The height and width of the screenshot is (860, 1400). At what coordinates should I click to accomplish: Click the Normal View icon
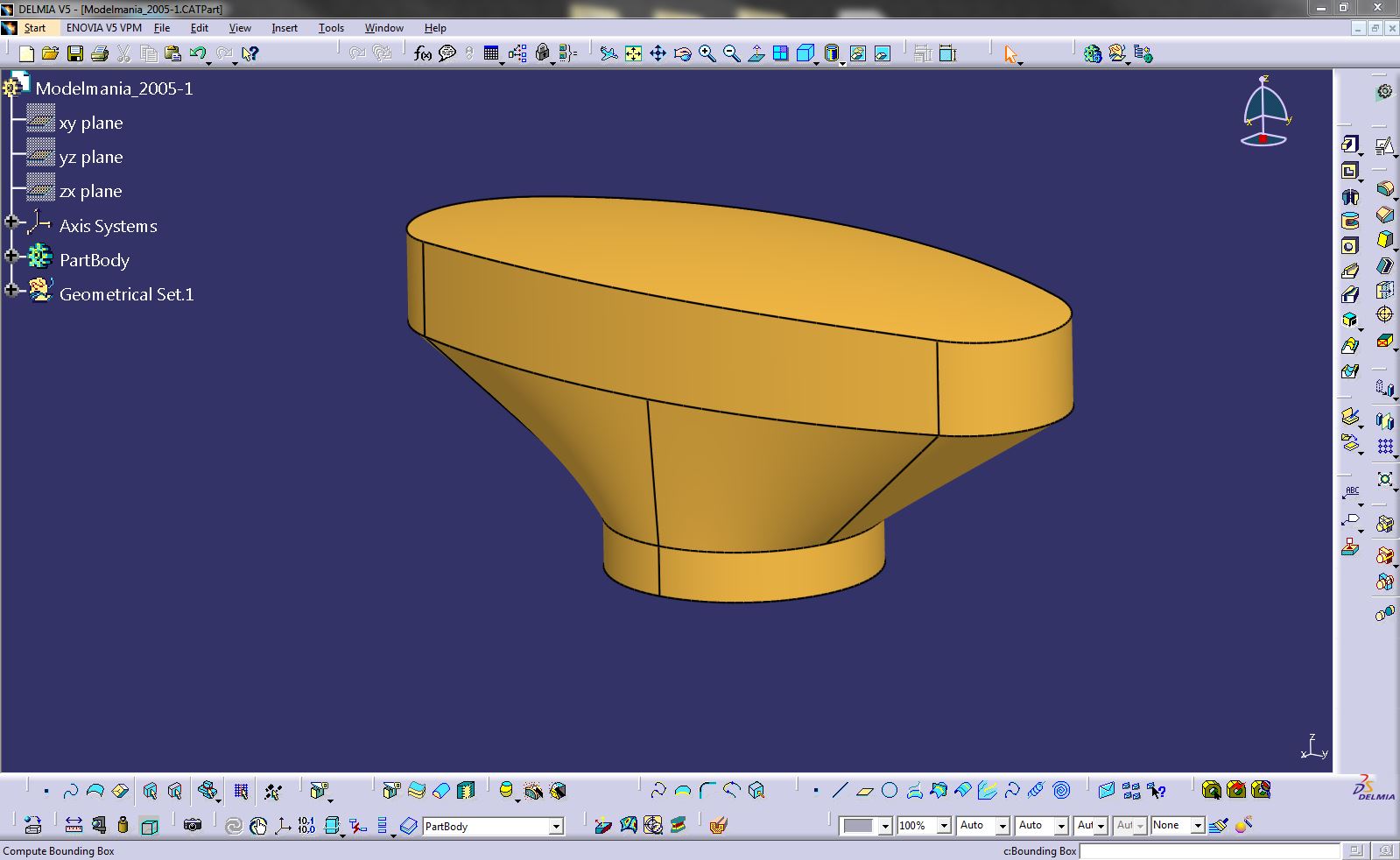click(x=756, y=53)
